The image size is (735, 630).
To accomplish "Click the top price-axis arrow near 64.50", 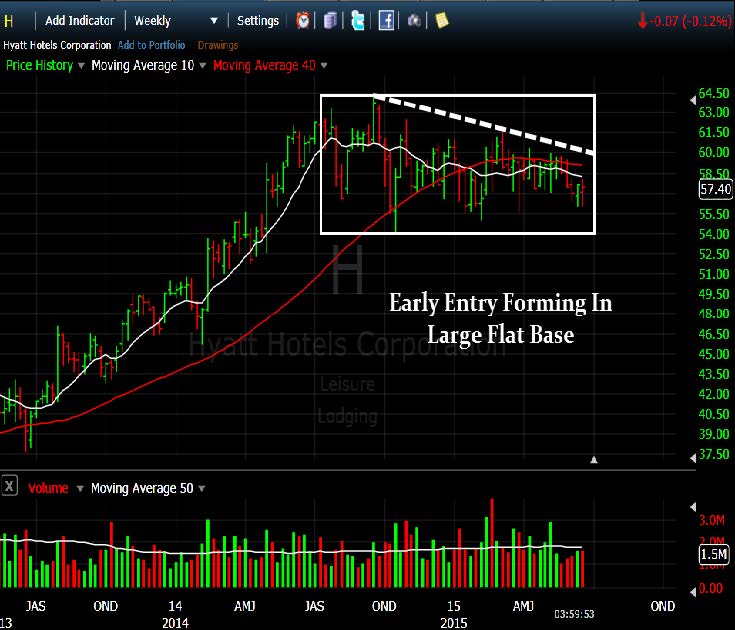I will click(693, 100).
